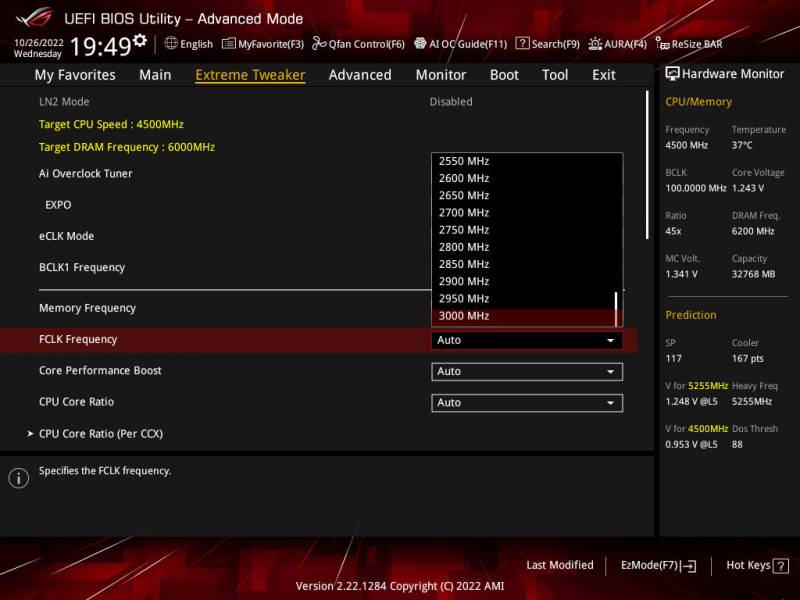Pick 2650 MHz option
Image resolution: width=800 pixels, height=600 pixels.
pos(523,195)
